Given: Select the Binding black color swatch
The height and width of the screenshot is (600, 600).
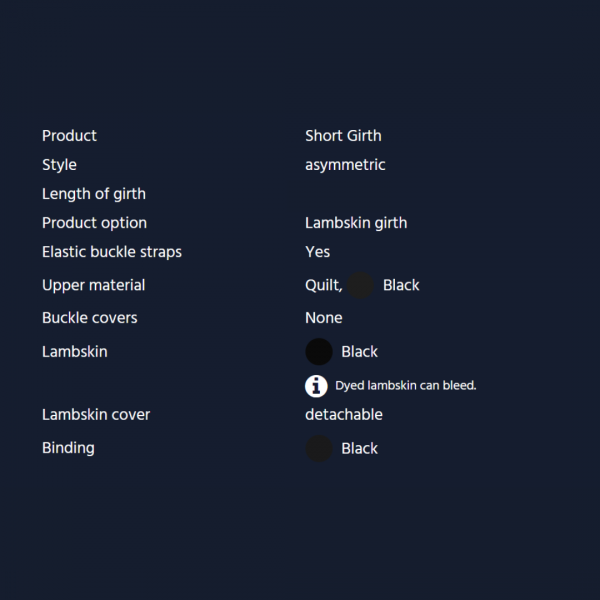Looking at the screenshot, I should 319,448.
